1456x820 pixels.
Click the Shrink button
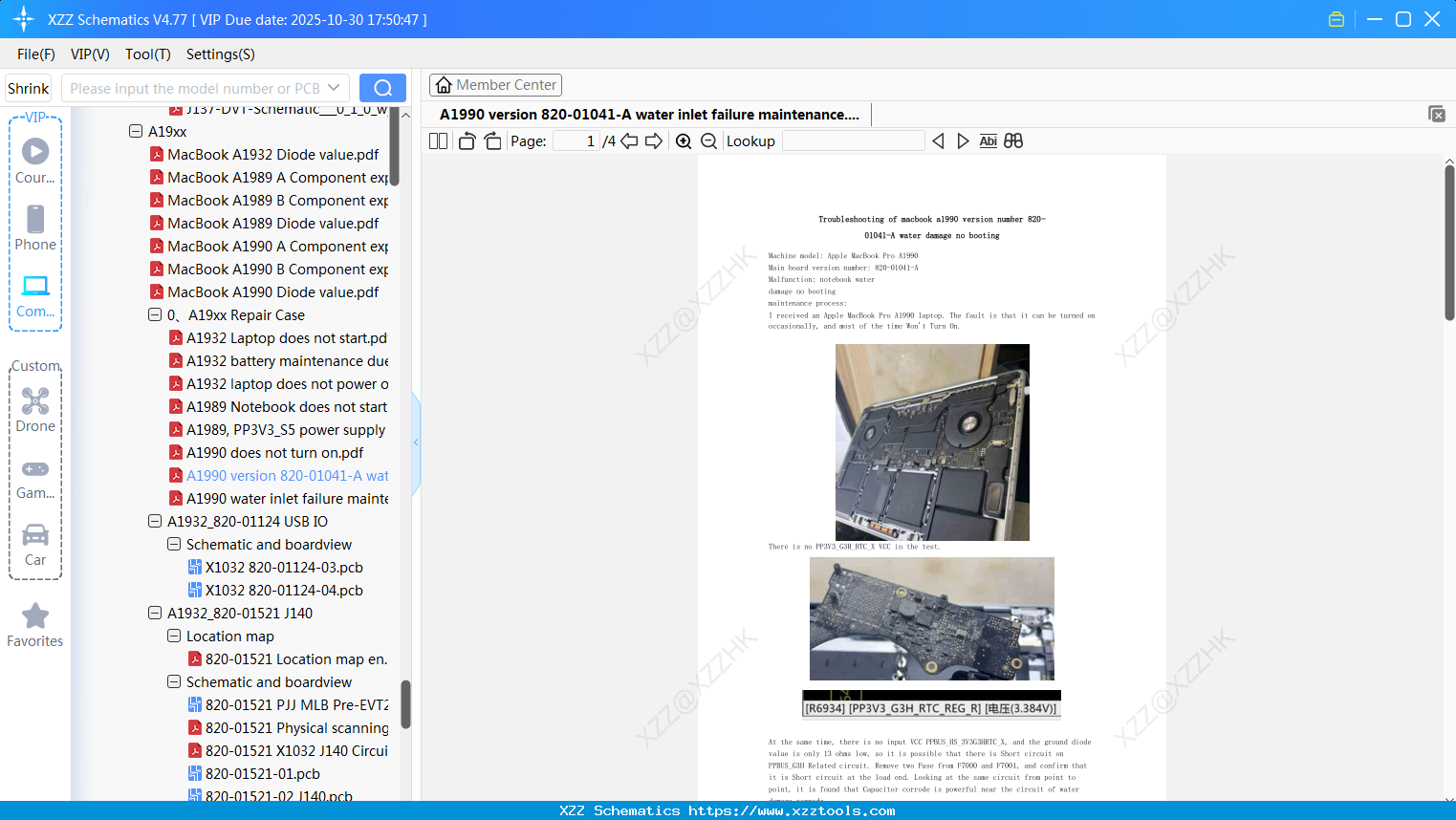[29, 88]
